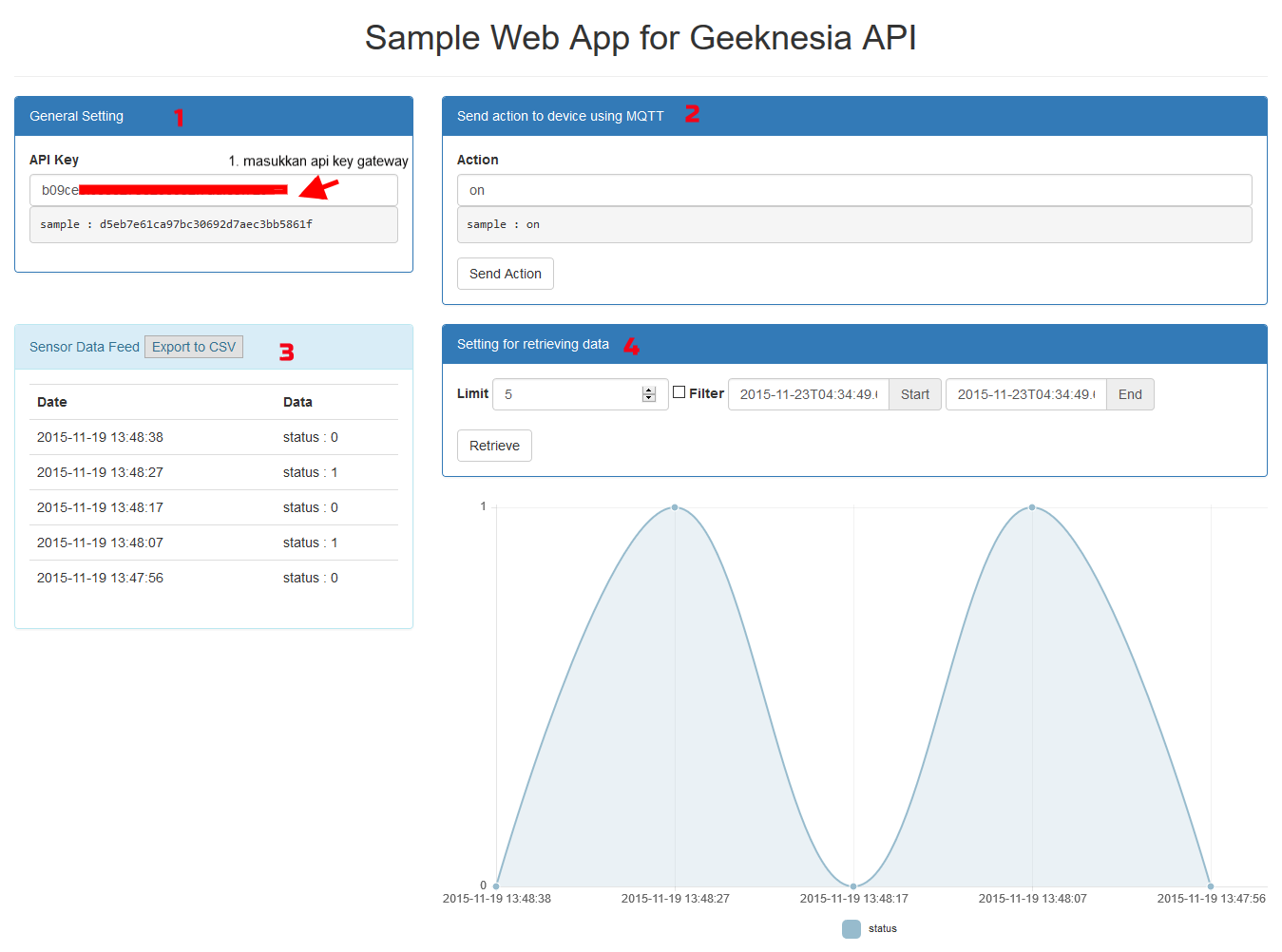This screenshot has width=1282, height=952.
Task: Click the Start date input field
Action: point(809,394)
